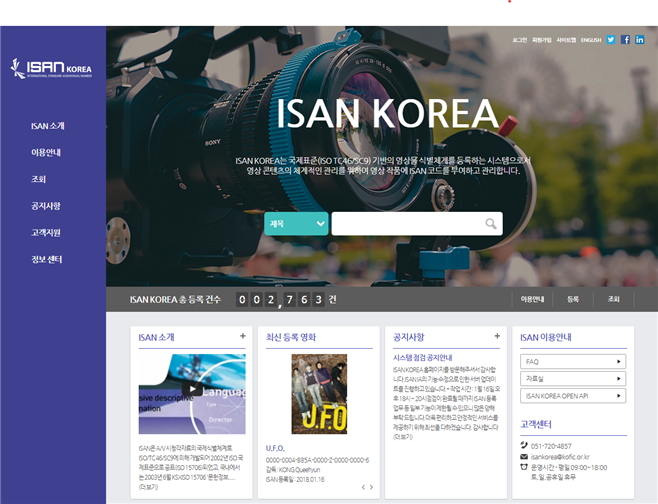The height and width of the screenshot is (504, 658).
Task: Click the 로그인 link
Action: pos(519,40)
